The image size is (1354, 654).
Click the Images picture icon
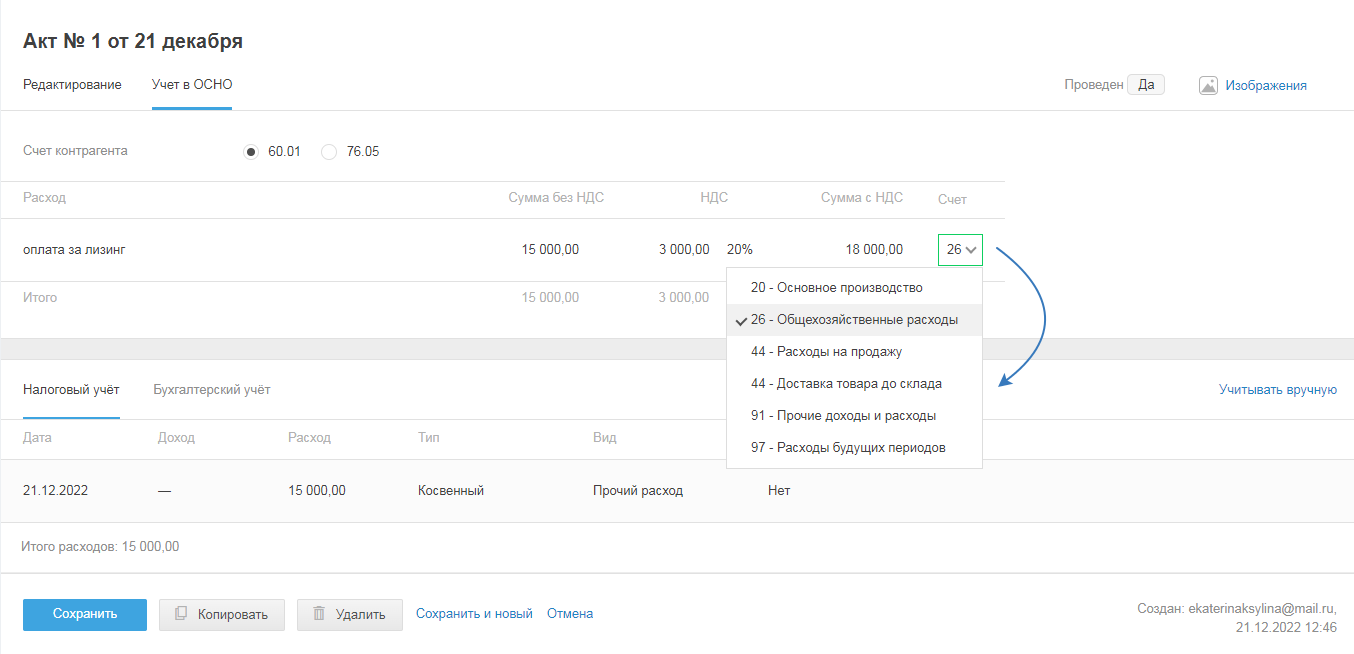pos(1208,86)
